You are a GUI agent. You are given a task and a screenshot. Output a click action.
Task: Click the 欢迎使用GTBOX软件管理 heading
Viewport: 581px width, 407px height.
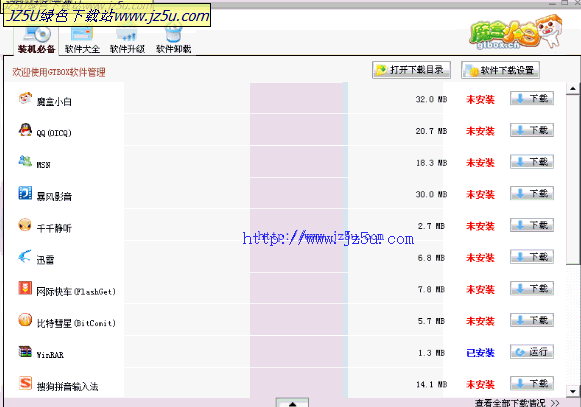[59, 72]
